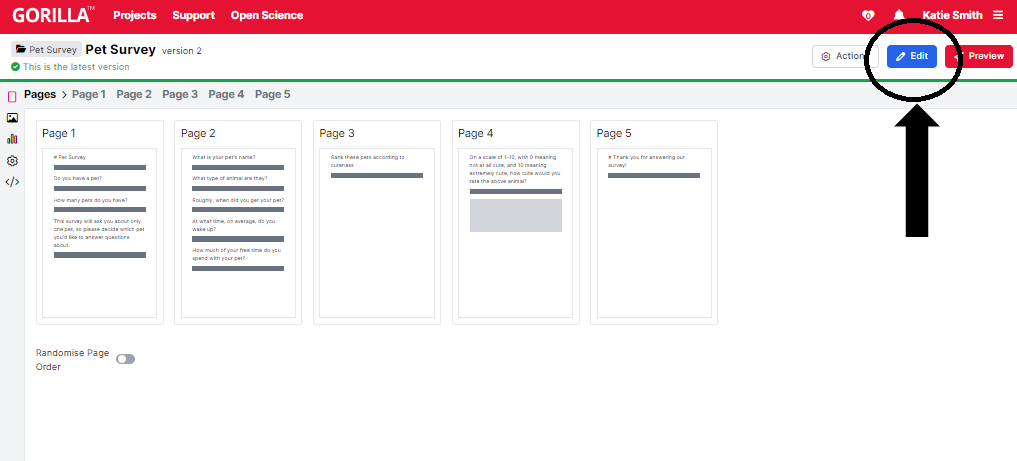Viewport: 1017px width, 461px height.
Task: Click the blue Edit button
Action: point(911,56)
